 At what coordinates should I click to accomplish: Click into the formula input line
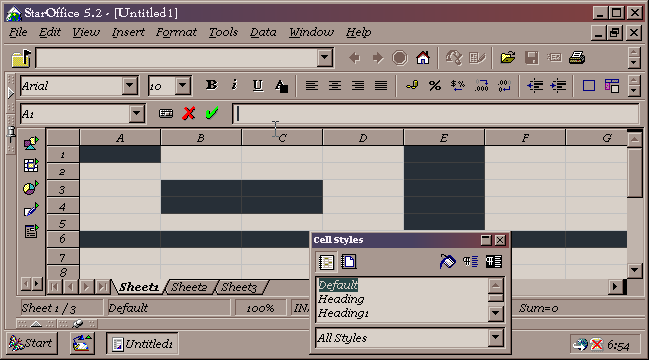pos(436,114)
